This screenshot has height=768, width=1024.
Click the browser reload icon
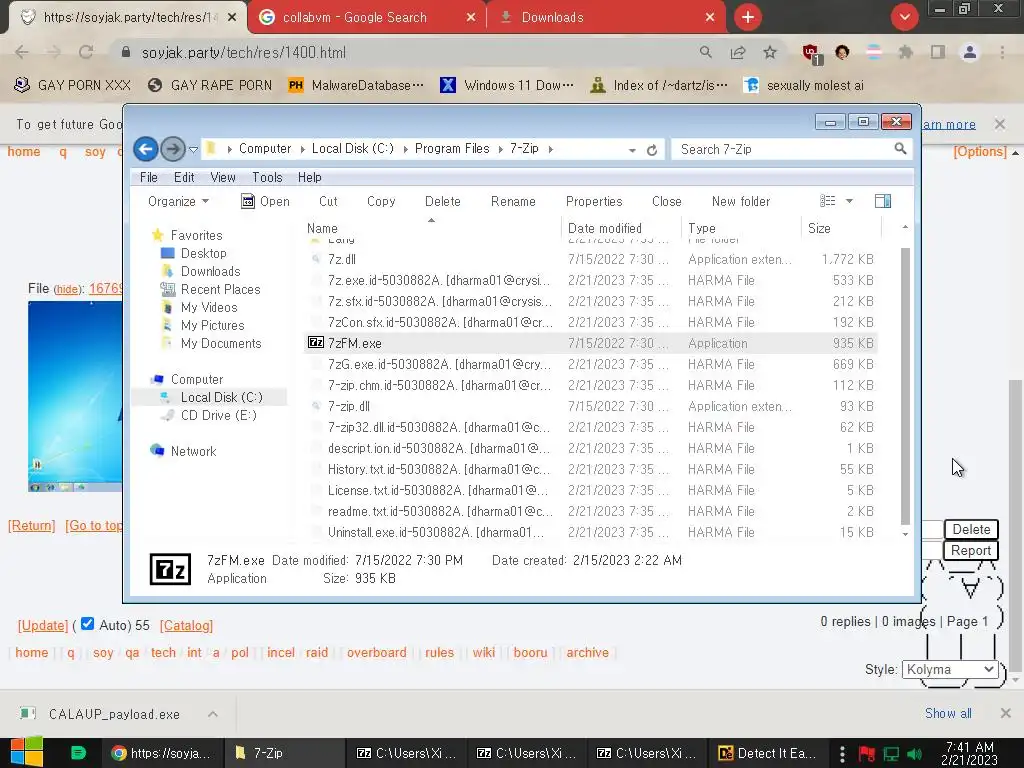click(x=86, y=52)
